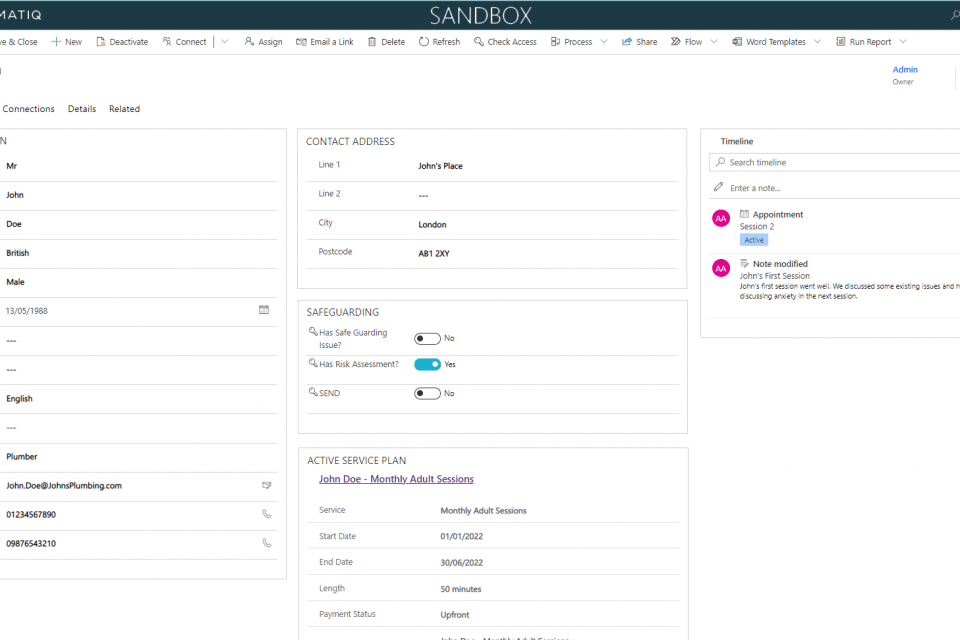Open the Related tab
960x640 pixels.
[124, 109]
